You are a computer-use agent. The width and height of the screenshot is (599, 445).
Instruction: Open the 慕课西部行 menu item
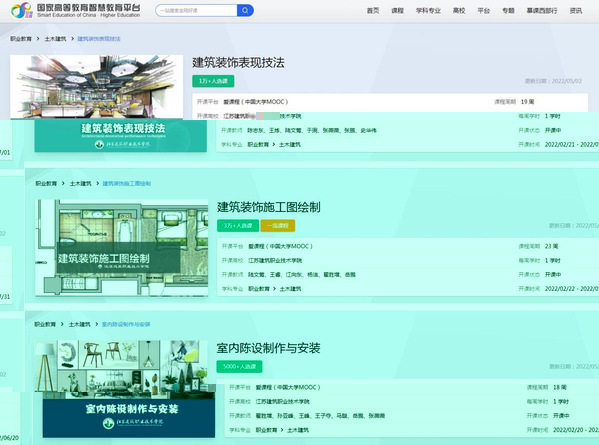(x=542, y=11)
